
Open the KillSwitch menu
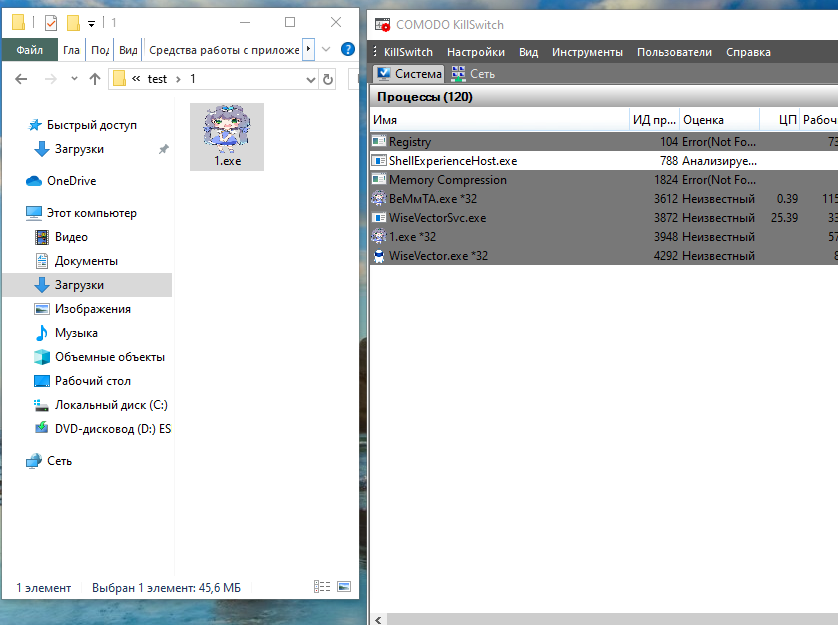tap(408, 52)
